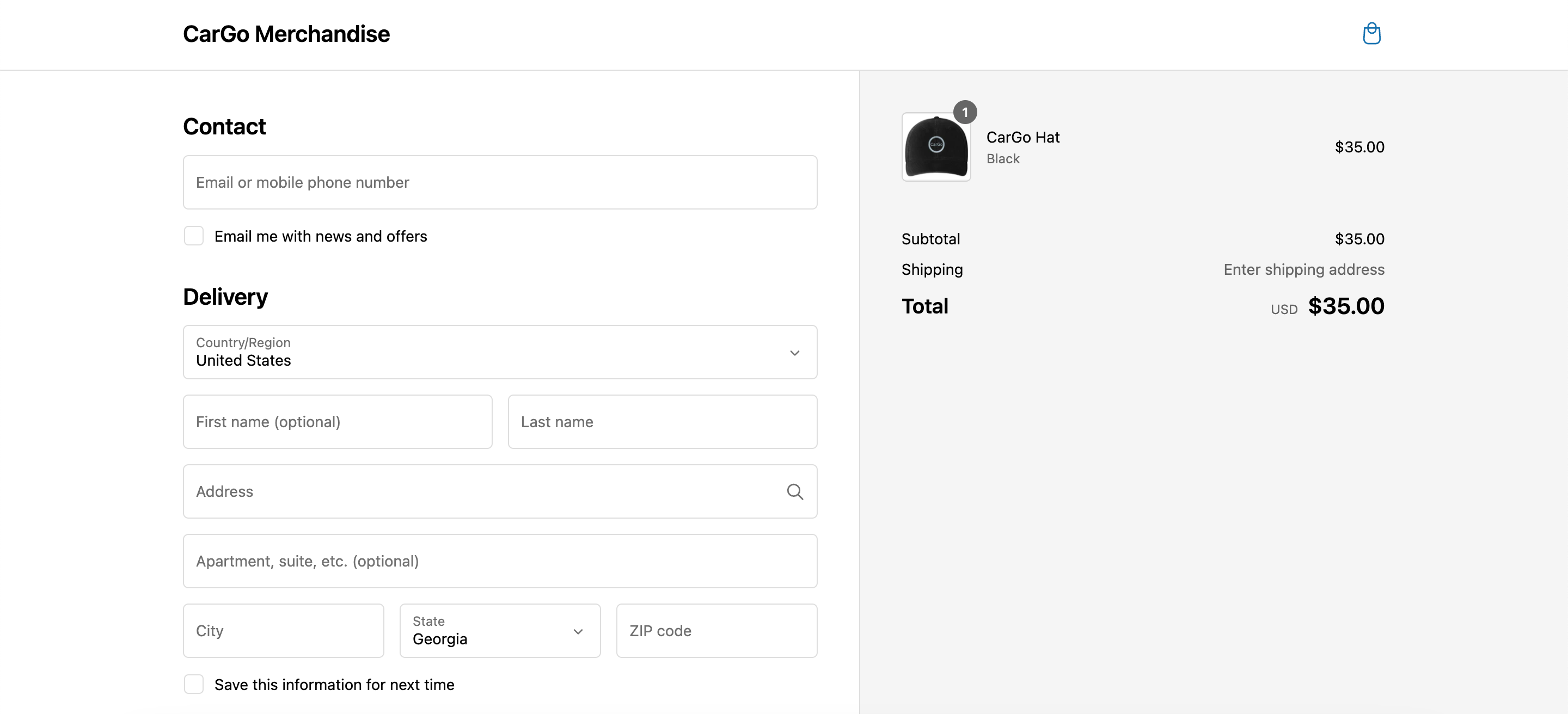Click the quantity badge on hat thumbnail
The height and width of the screenshot is (714, 1568).
pyautogui.click(x=964, y=113)
